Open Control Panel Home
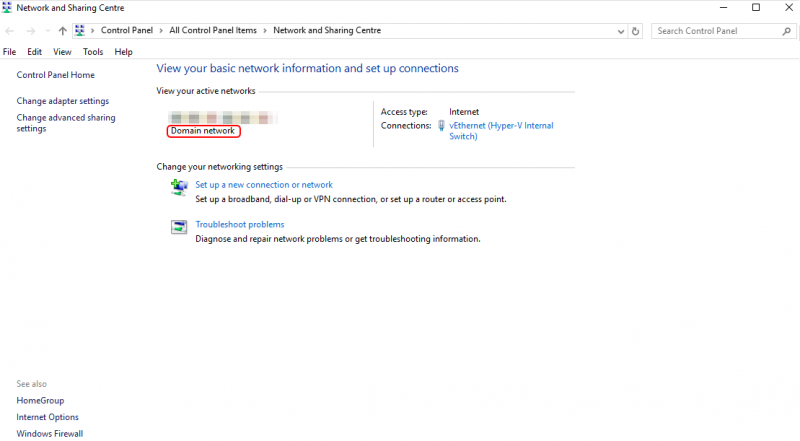The height and width of the screenshot is (441, 800). coord(56,75)
